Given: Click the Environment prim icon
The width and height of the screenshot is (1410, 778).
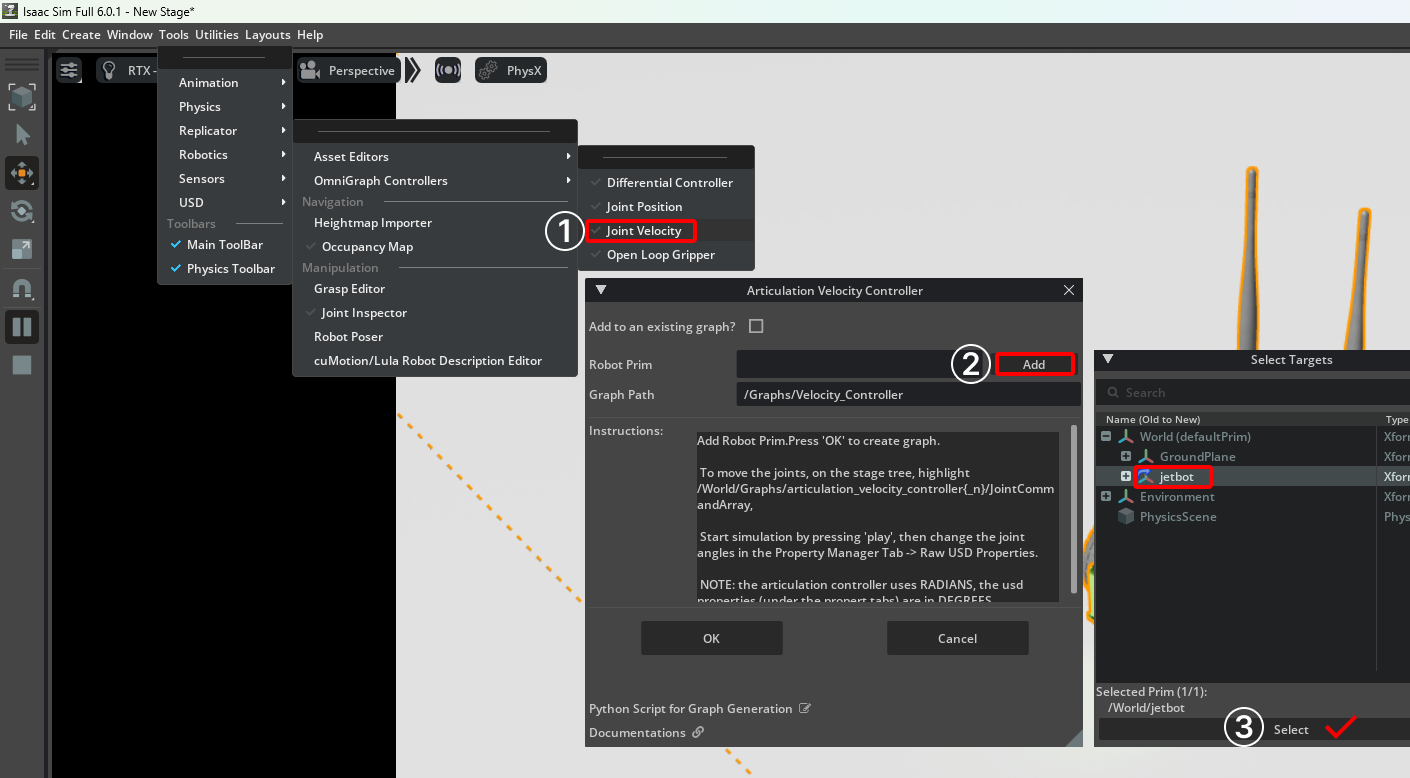Looking at the screenshot, I should 1127,497.
